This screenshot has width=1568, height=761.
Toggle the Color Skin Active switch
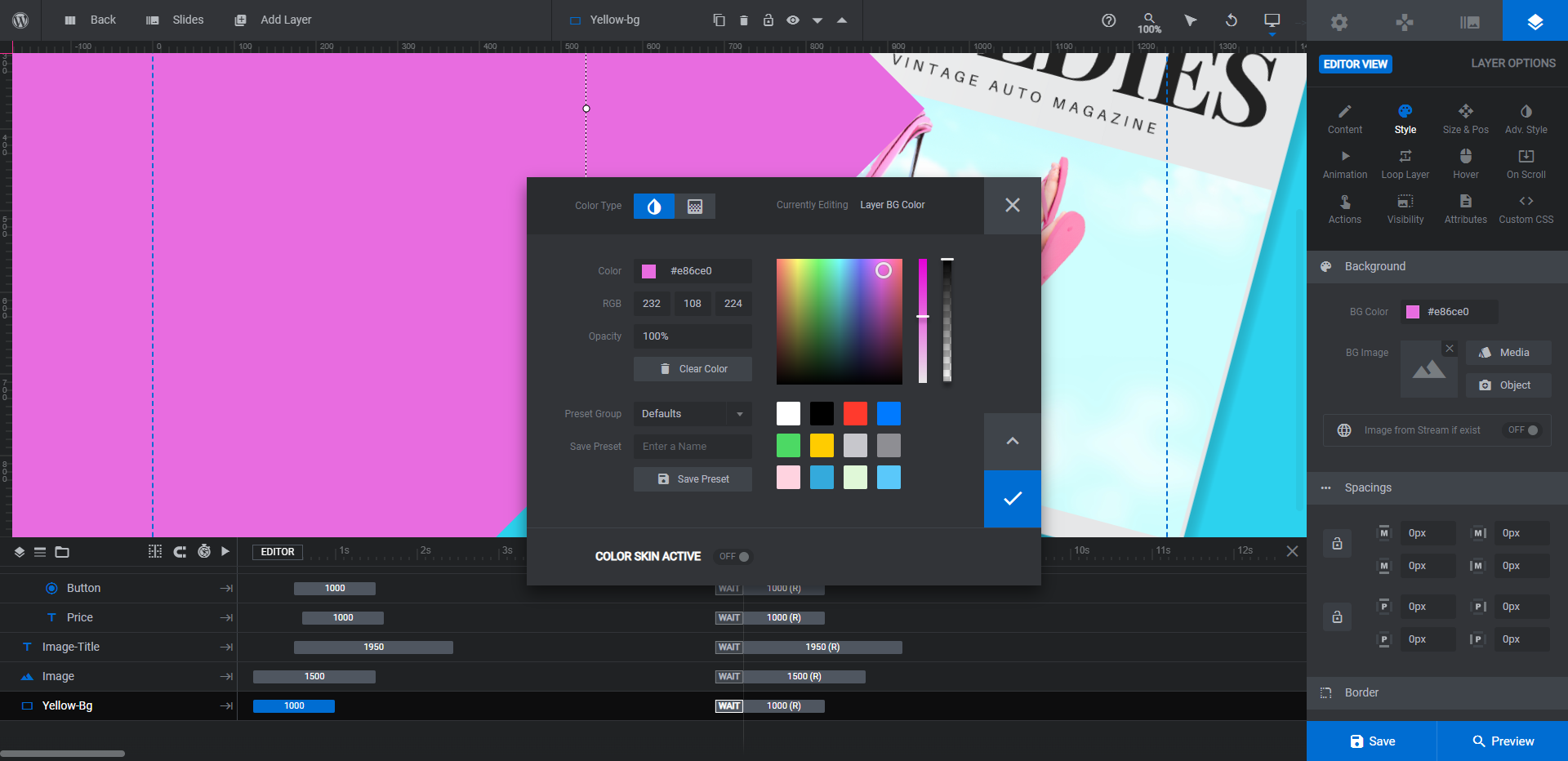point(734,557)
